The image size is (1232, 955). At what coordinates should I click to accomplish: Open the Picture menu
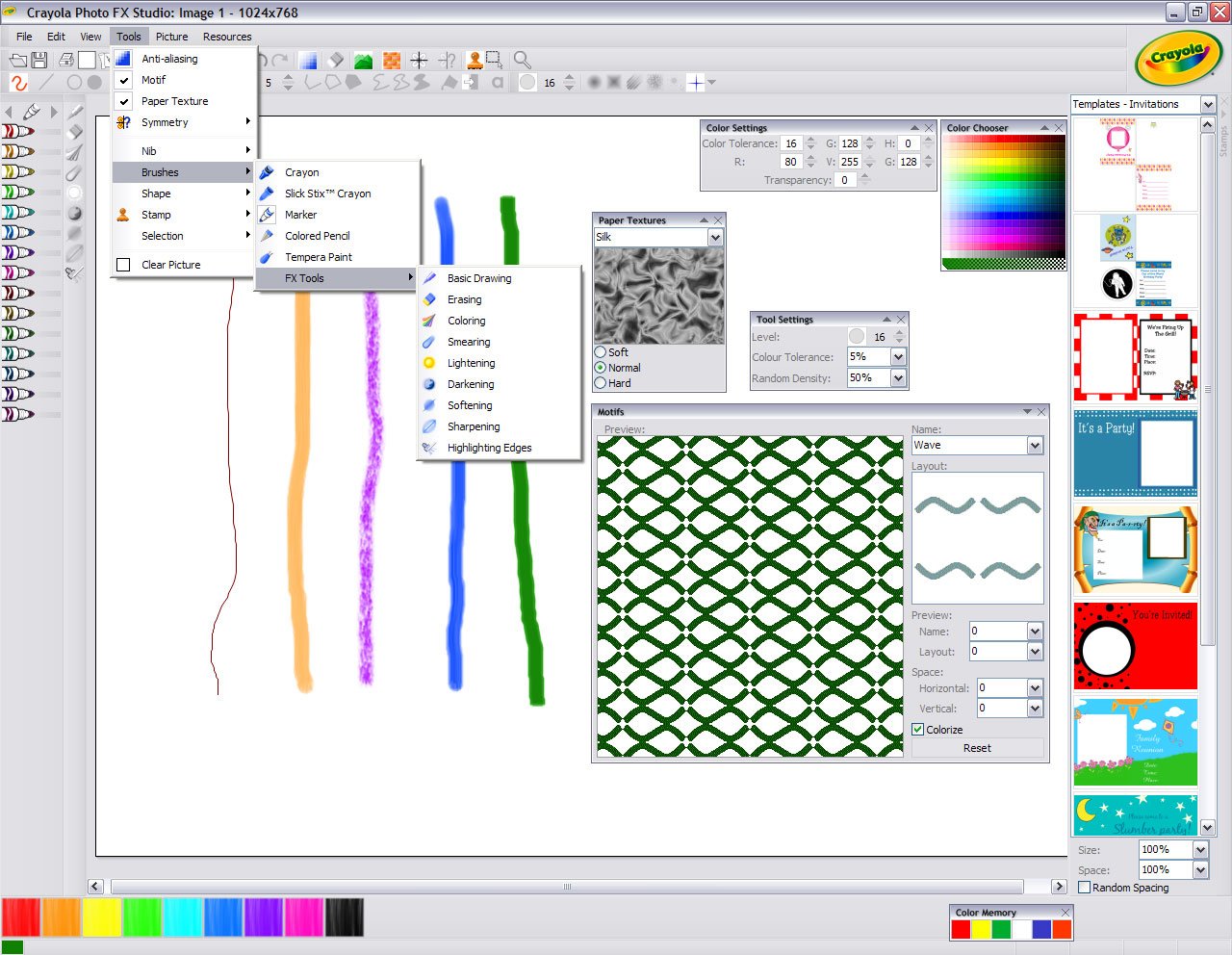(x=171, y=37)
